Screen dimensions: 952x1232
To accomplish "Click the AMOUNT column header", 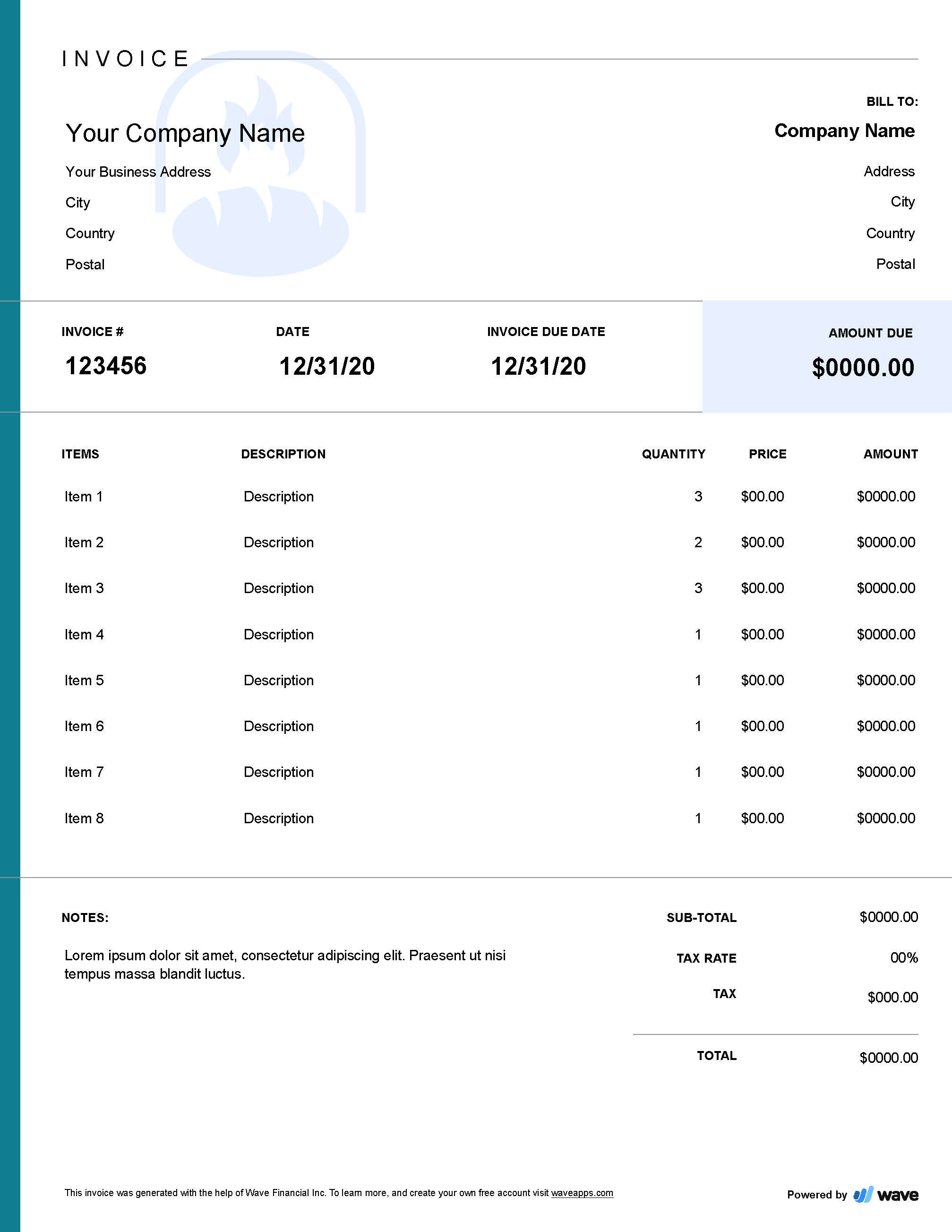I will coord(891,454).
